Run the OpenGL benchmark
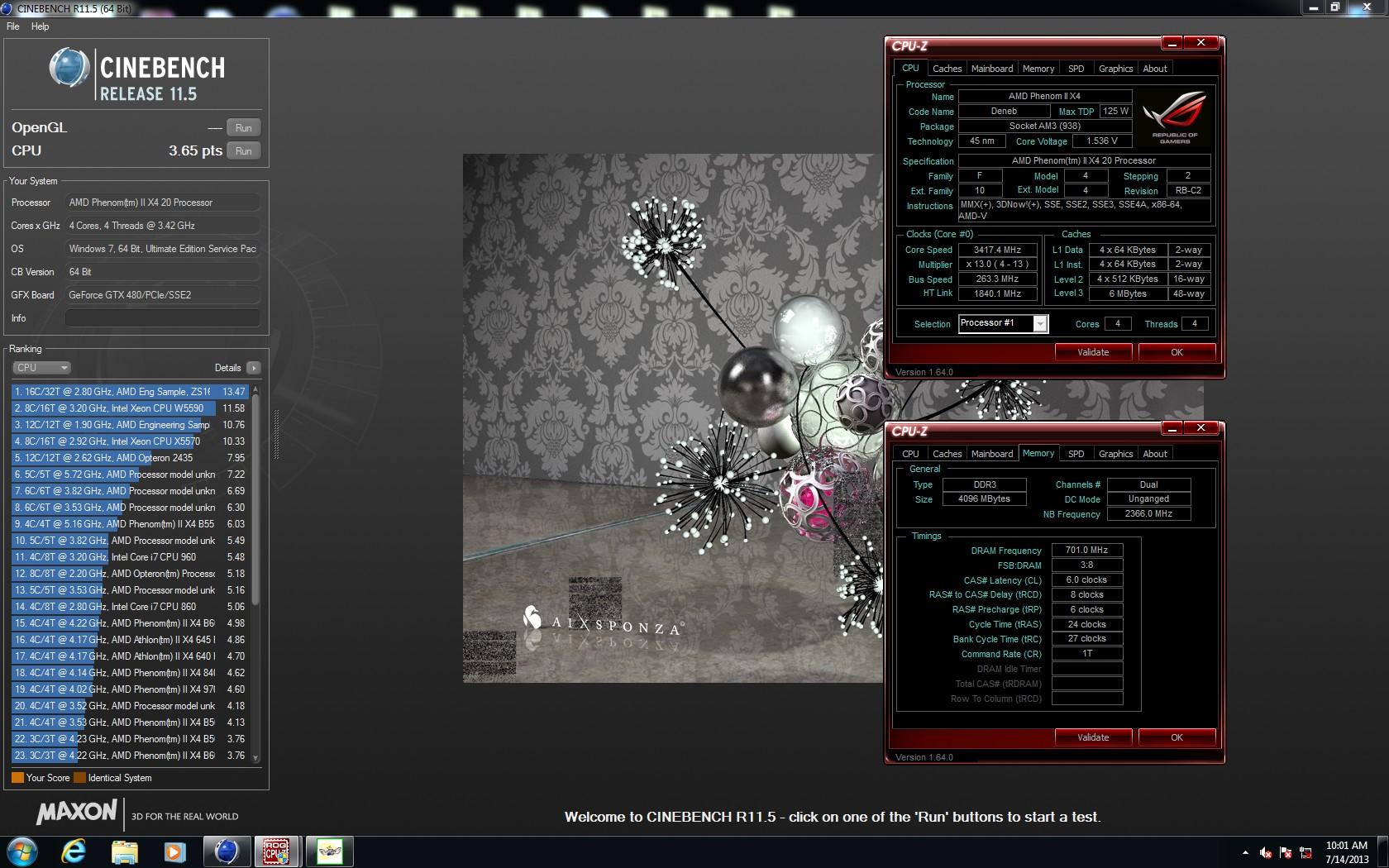The image size is (1389, 868). [243, 128]
